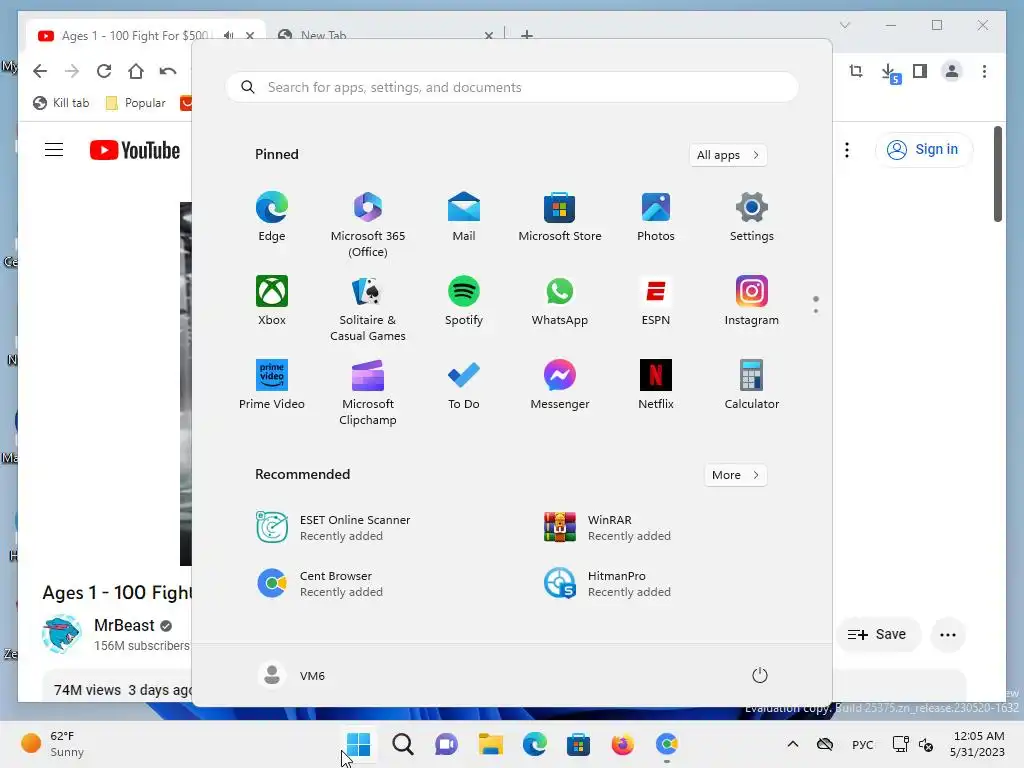Click Sign in on YouTube
This screenshot has width=1024, height=768.
(922, 150)
